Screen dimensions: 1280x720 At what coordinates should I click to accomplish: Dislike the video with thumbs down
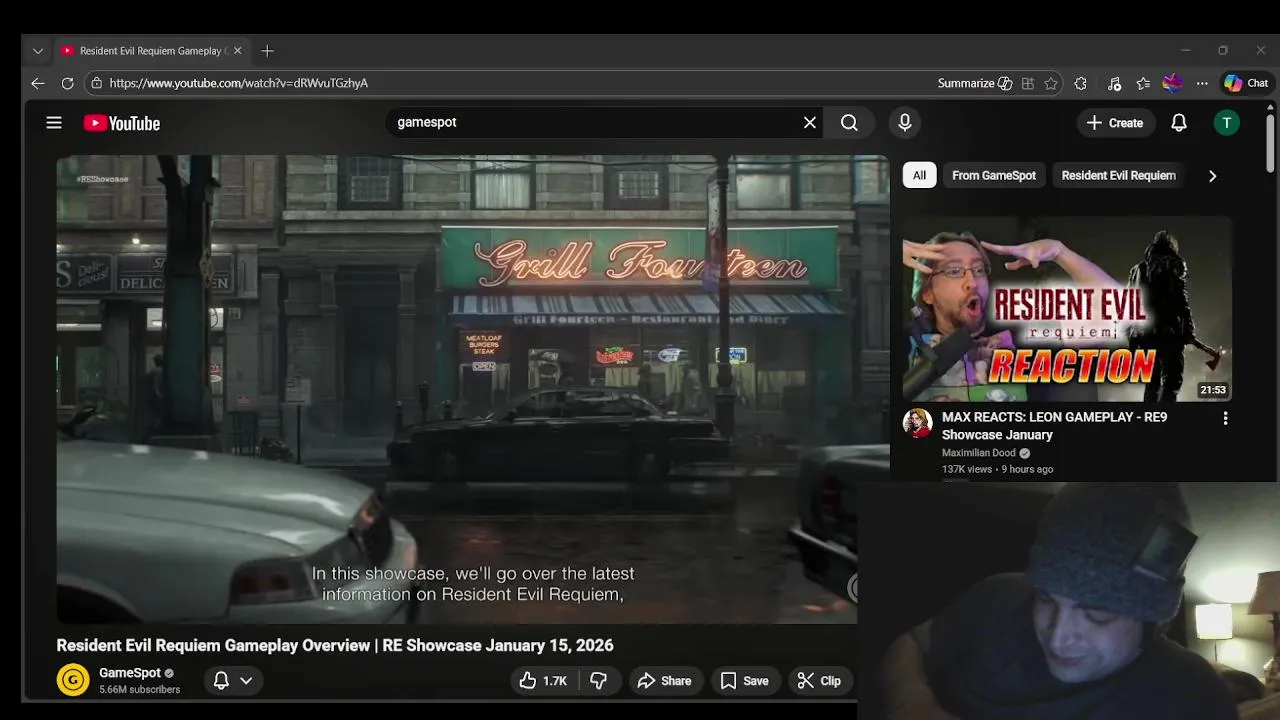(599, 680)
